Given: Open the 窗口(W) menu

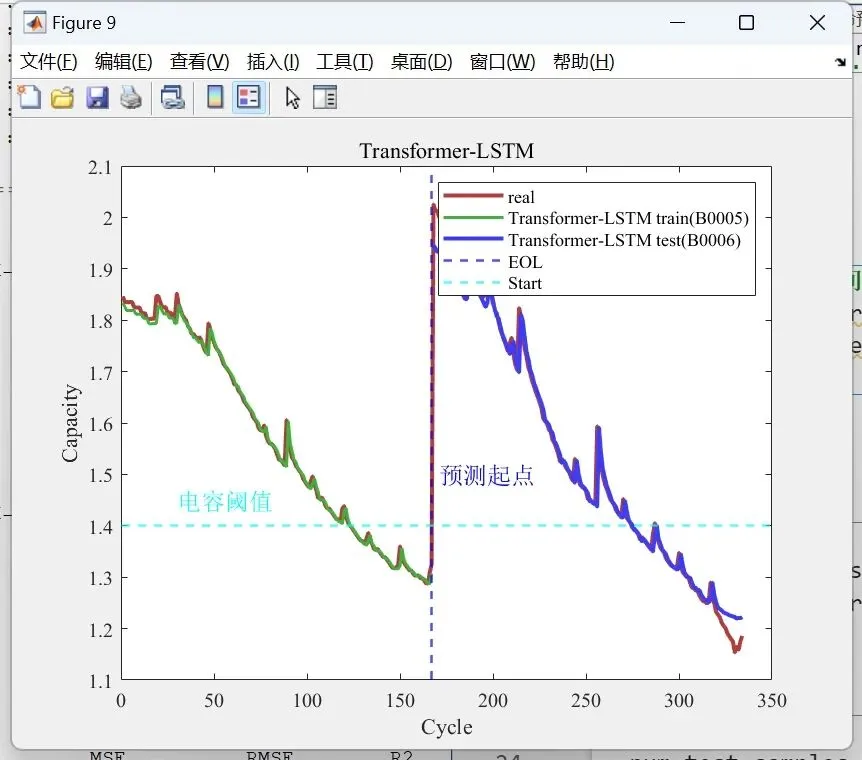Looking at the screenshot, I should click(502, 62).
